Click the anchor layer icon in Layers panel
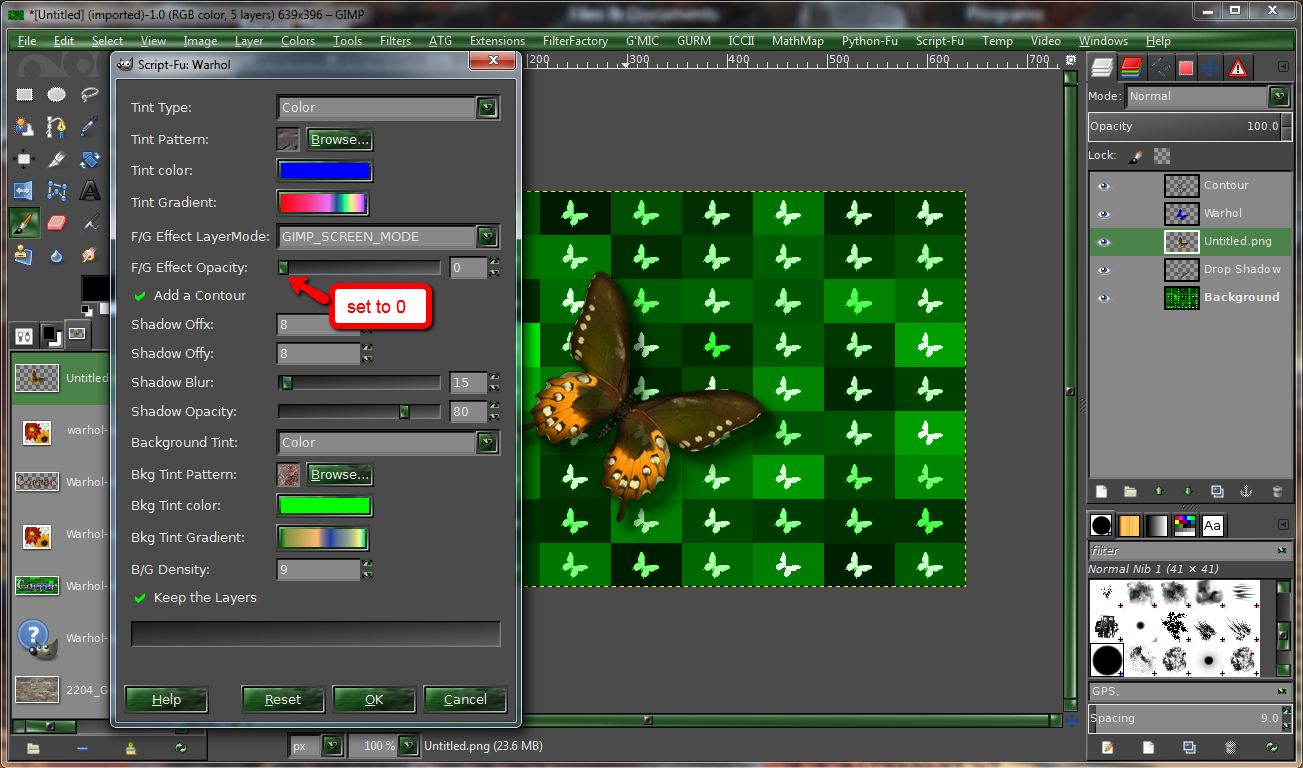The width and height of the screenshot is (1303, 768). click(x=1246, y=491)
